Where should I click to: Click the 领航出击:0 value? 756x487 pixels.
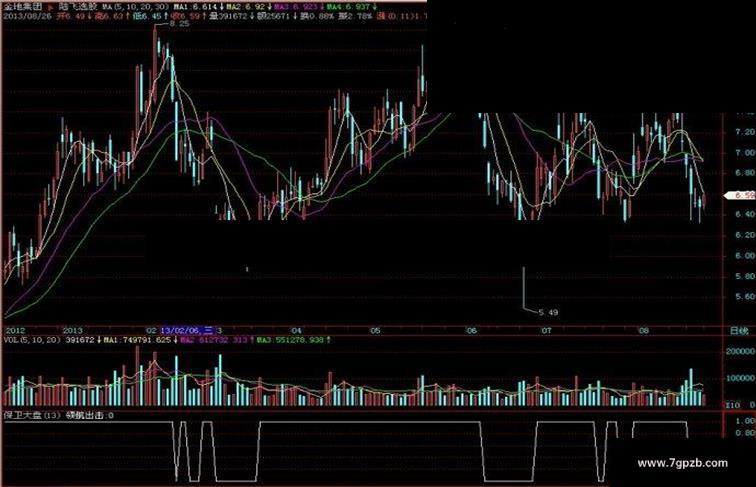click(90, 415)
